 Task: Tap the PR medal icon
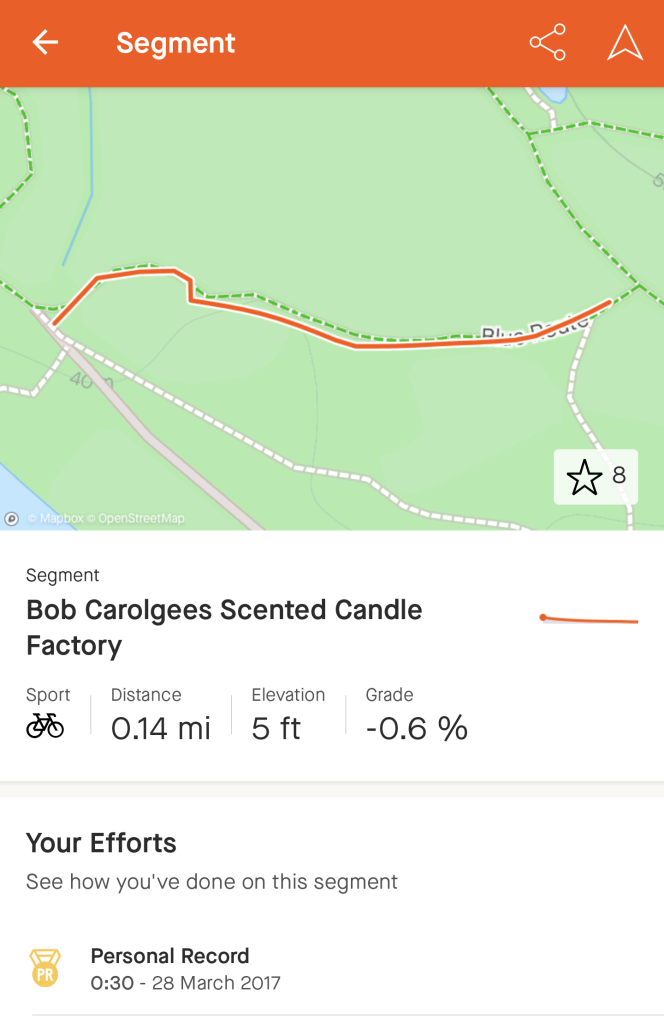tap(45, 969)
